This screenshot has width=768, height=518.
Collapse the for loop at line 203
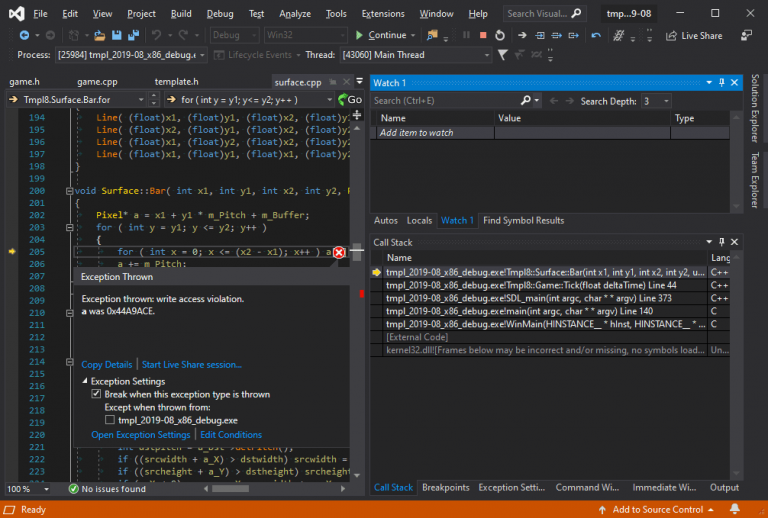(x=70, y=228)
